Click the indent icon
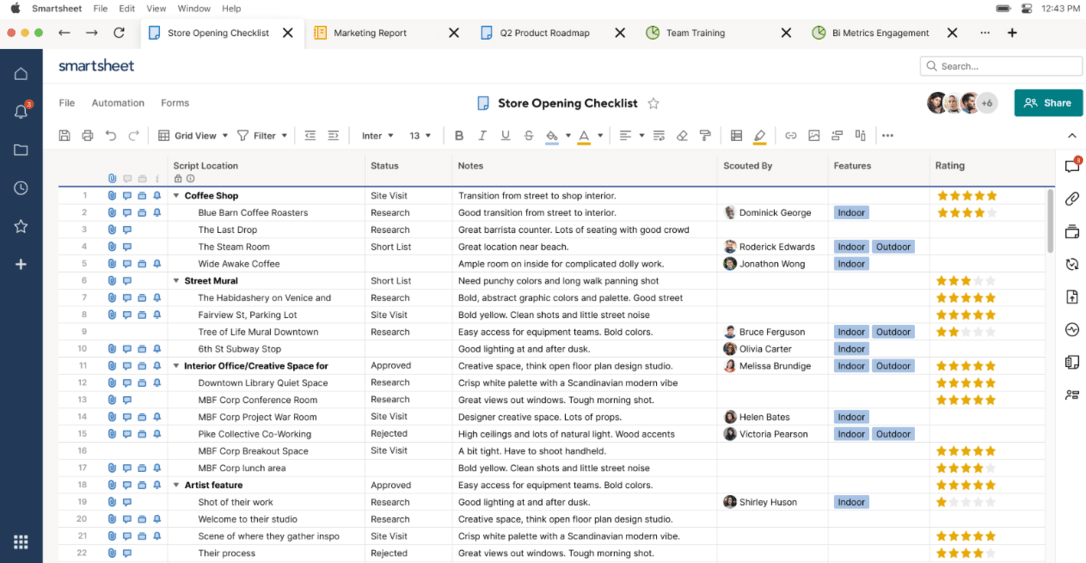This screenshot has width=1086, height=563. click(333, 136)
